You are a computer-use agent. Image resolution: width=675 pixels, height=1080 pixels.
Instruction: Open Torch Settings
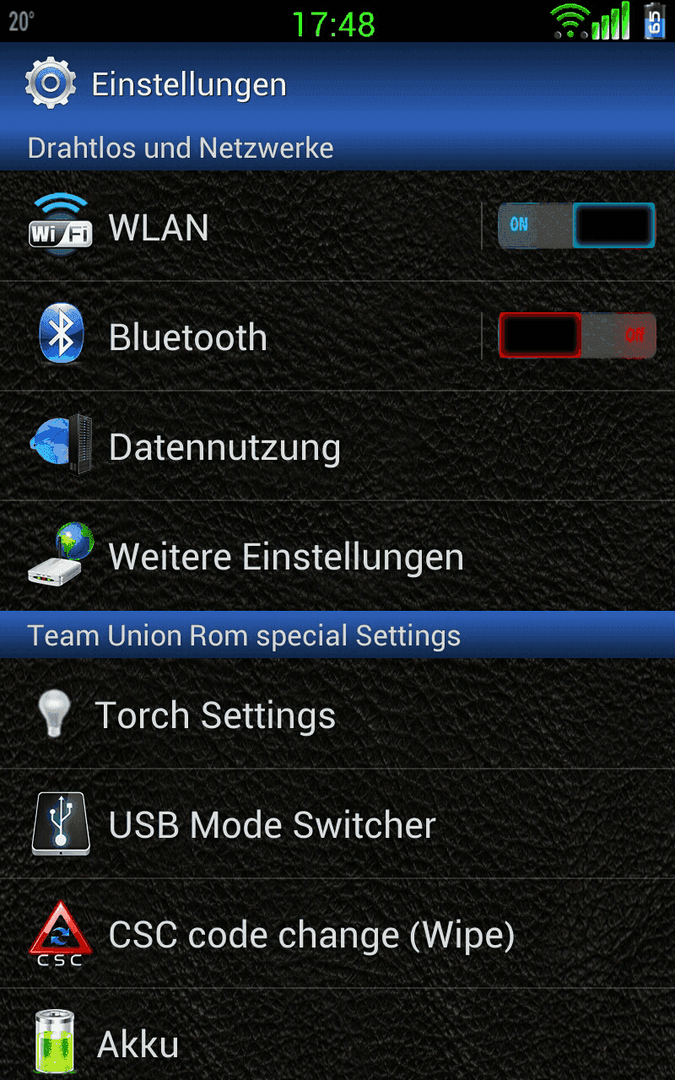click(x=338, y=714)
